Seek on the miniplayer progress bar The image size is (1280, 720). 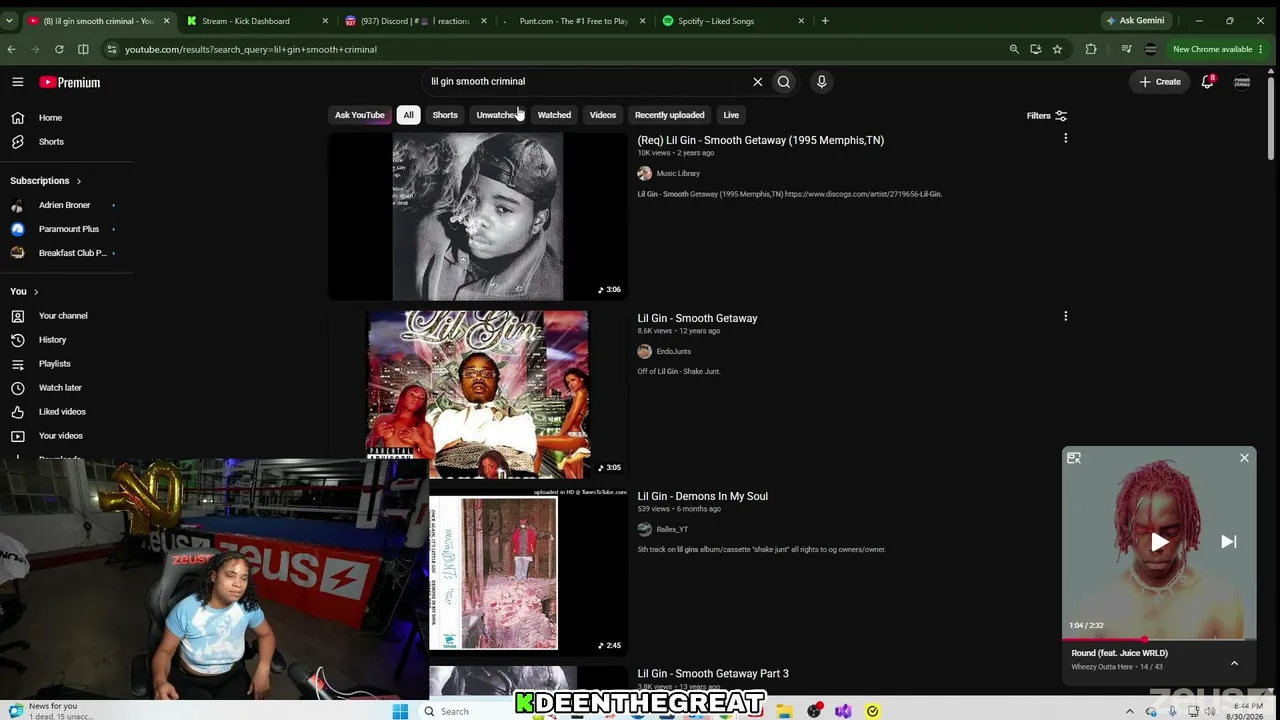1159,638
